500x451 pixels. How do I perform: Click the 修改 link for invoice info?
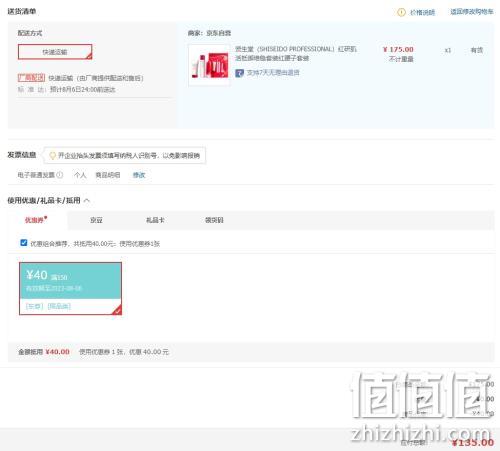point(139,175)
